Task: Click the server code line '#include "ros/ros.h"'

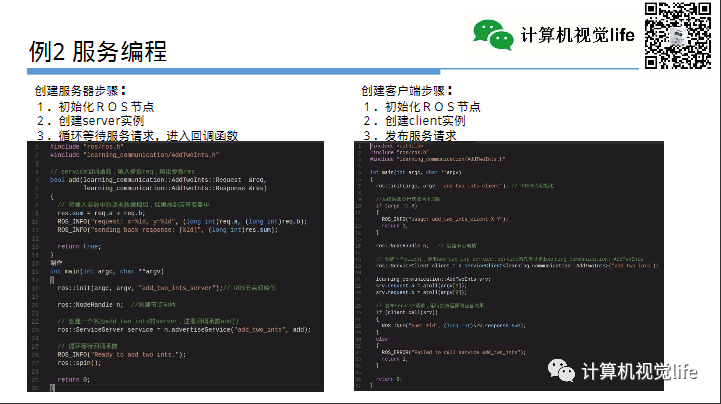Action: pos(87,147)
